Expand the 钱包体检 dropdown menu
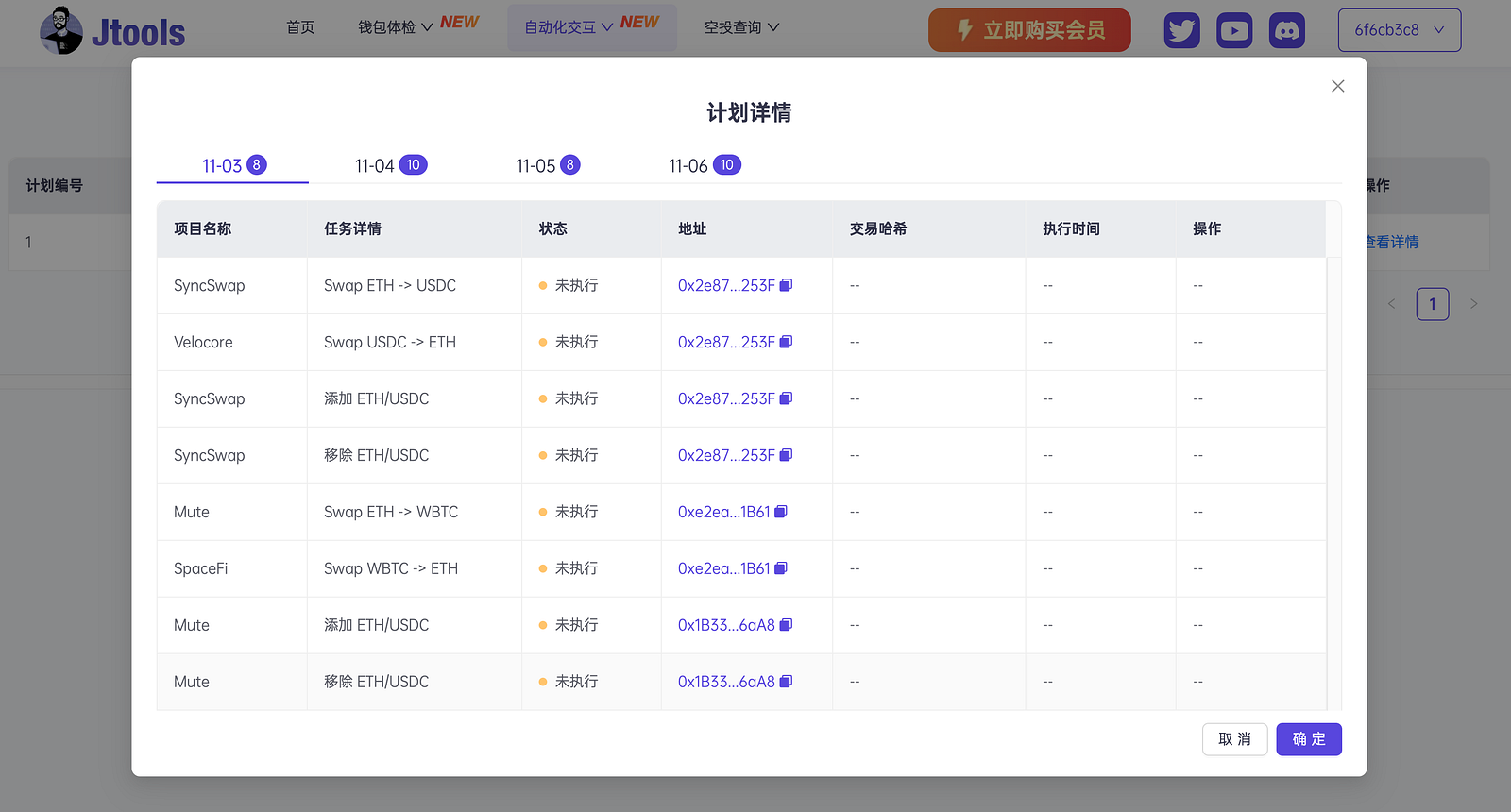 (395, 27)
